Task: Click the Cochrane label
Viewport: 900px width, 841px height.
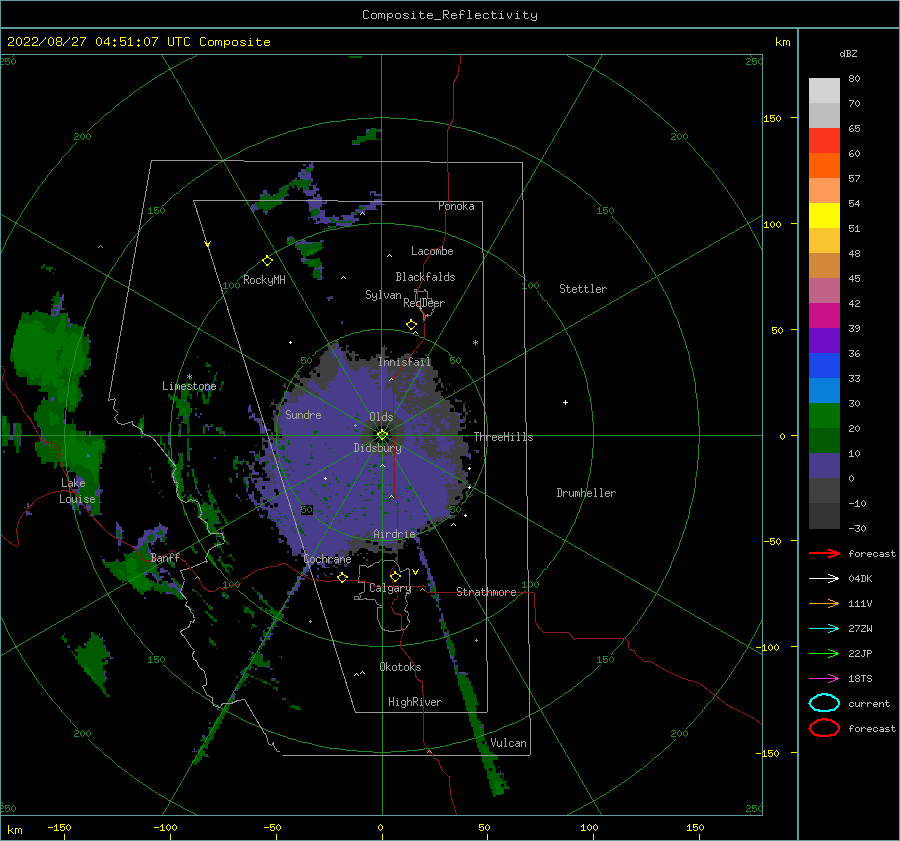Action: [x=327, y=559]
